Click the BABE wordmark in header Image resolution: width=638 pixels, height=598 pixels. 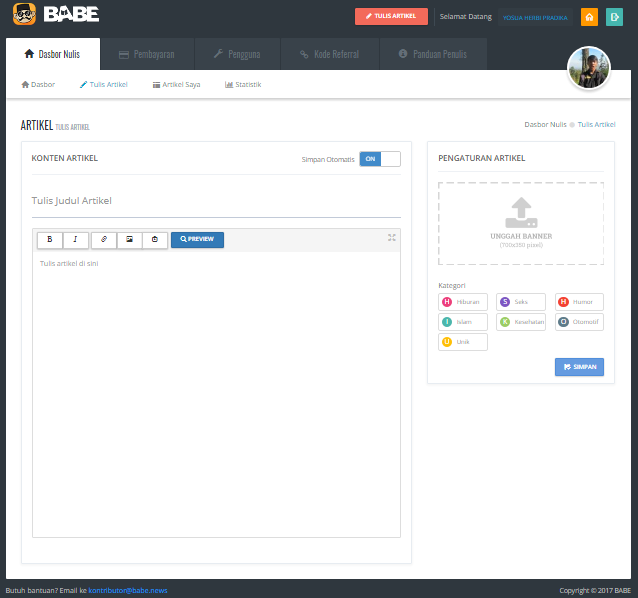[71, 14]
